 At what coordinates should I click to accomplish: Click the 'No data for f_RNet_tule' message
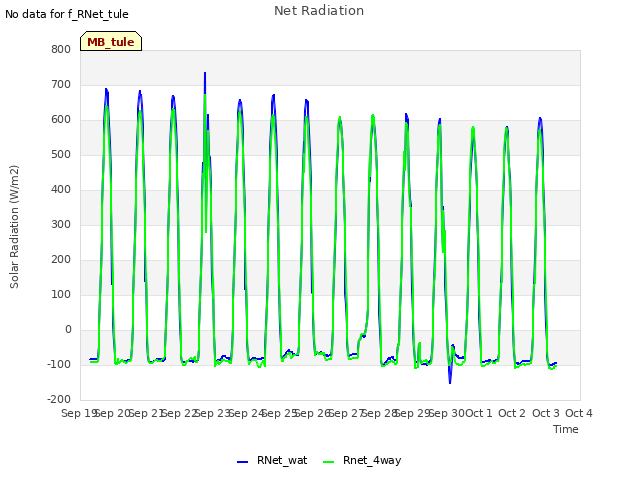pyautogui.click(x=67, y=14)
